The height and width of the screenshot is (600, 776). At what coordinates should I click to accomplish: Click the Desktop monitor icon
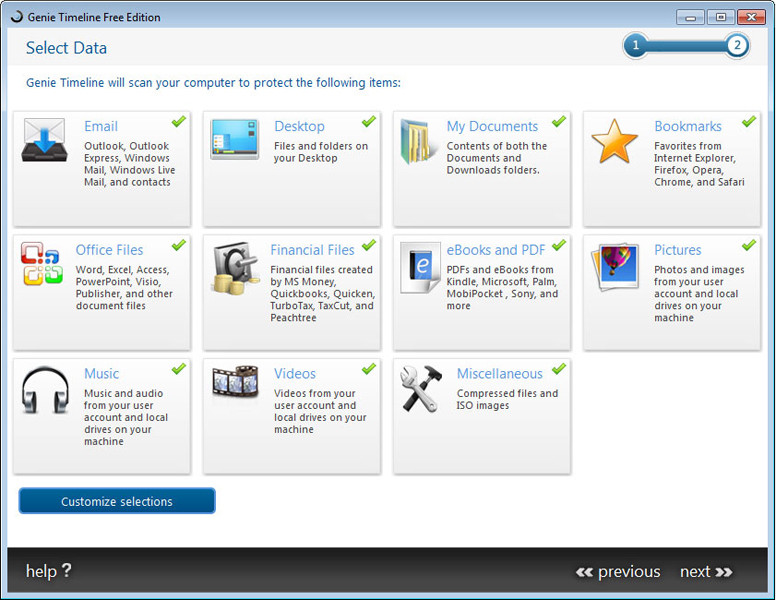[235, 139]
